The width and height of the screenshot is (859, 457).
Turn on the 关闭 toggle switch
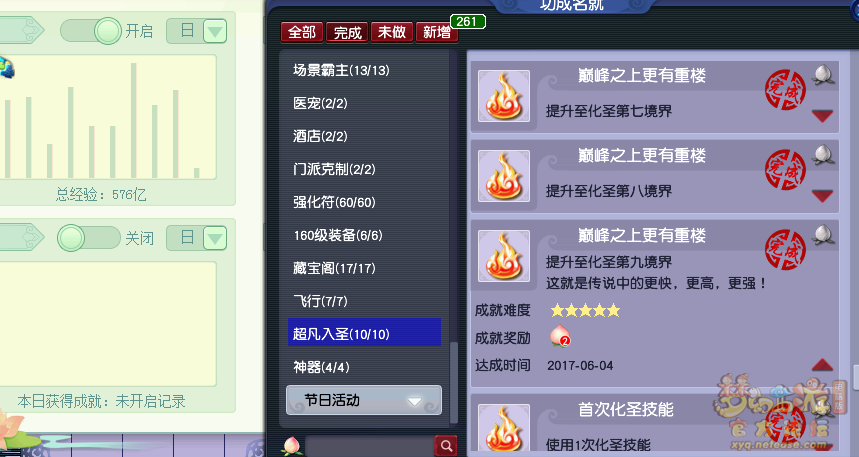(89, 238)
